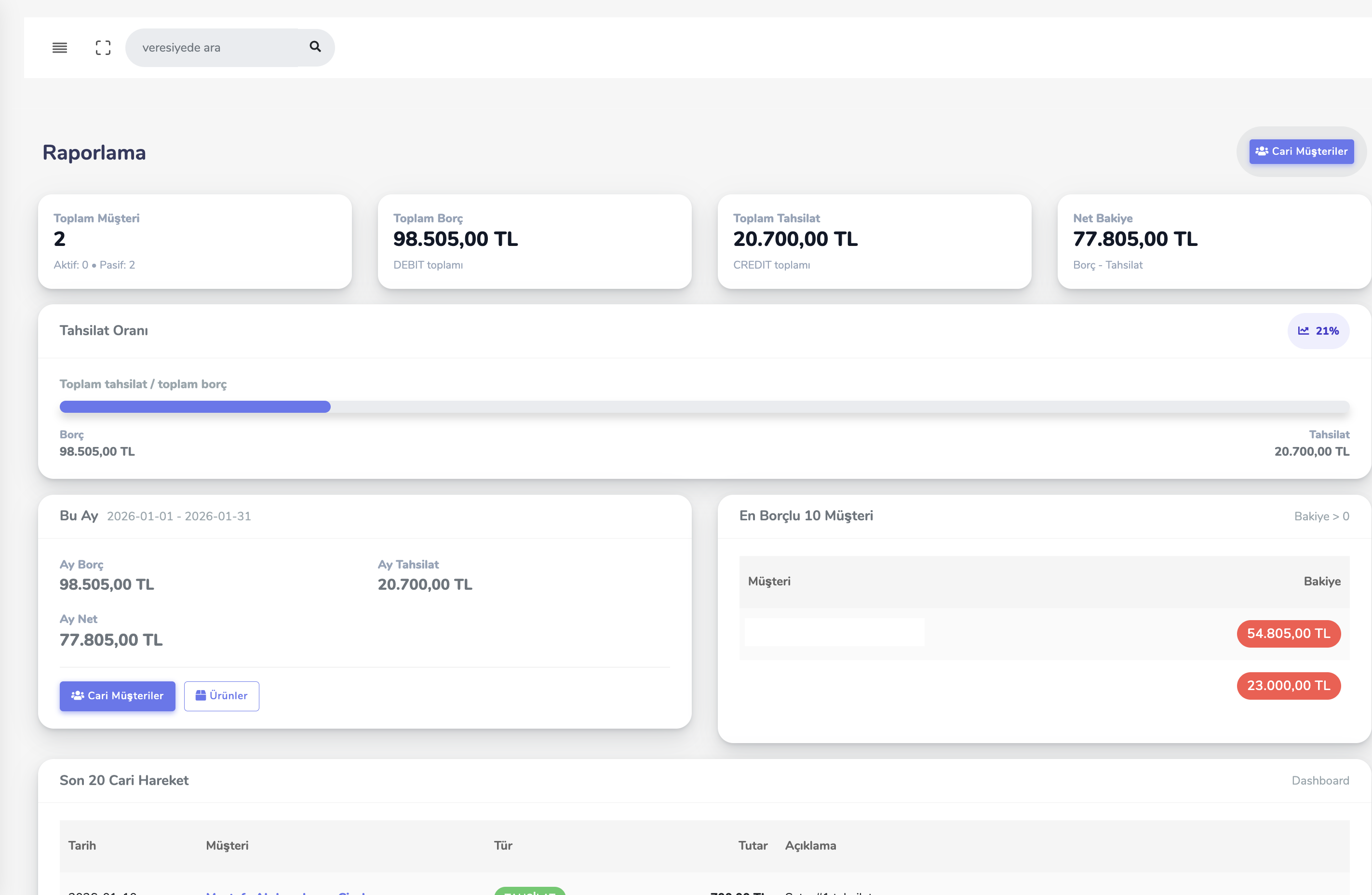Click the Tür column header
The width and height of the screenshot is (1372, 895).
coord(503,846)
